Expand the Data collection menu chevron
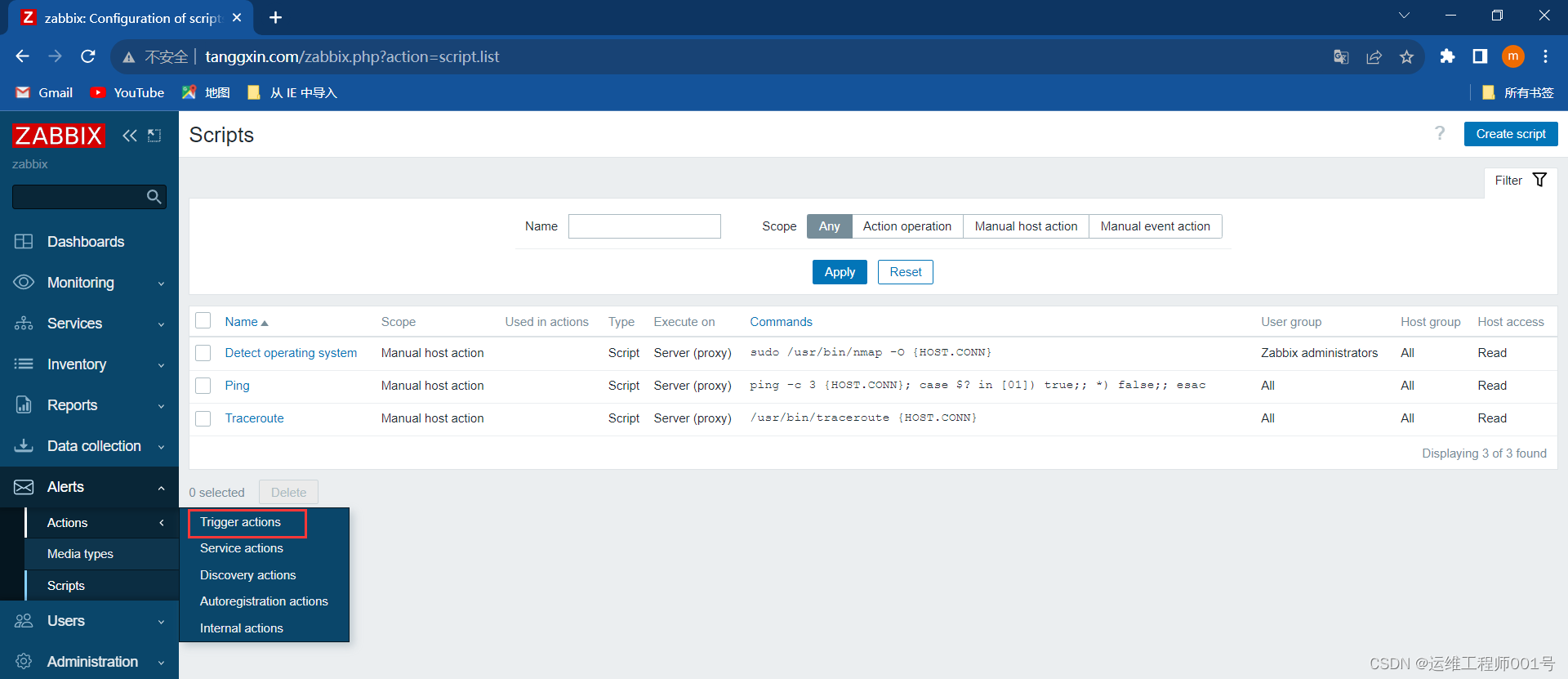This screenshot has width=1568, height=679. click(161, 447)
